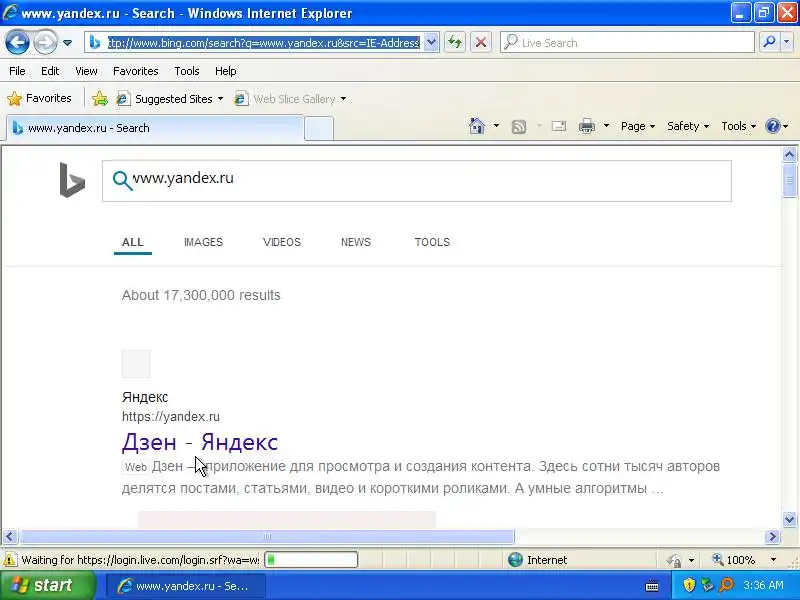Expand Web Slice Gallery dropdown arrow
The image size is (800, 600).
click(x=343, y=98)
